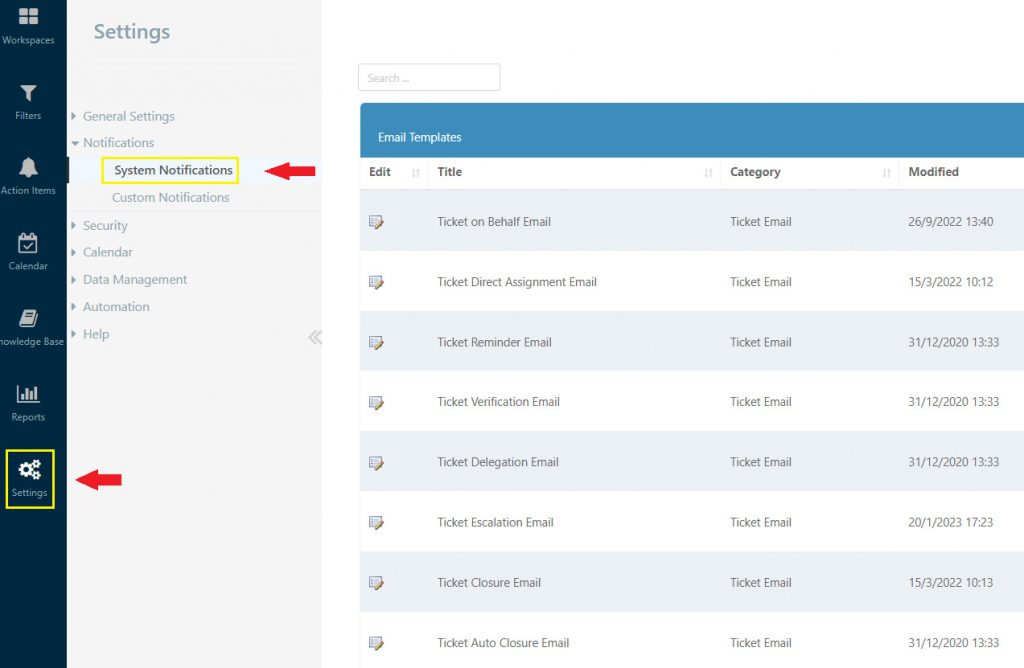Select 'Ticket Direct Assignment Email' title

click(x=517, y=282)
